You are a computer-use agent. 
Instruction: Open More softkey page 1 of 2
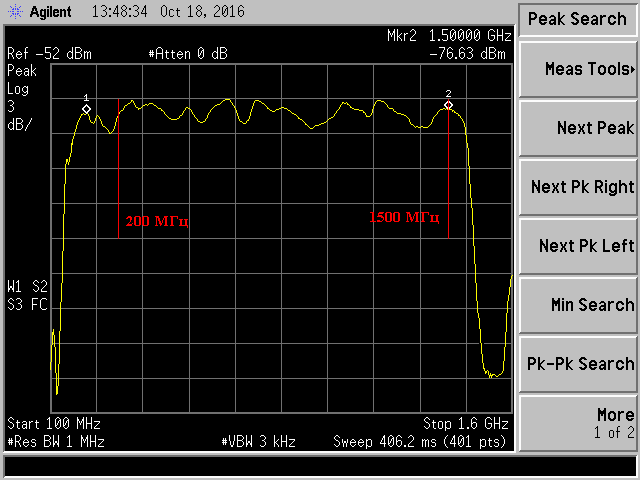tap(577, 422)
